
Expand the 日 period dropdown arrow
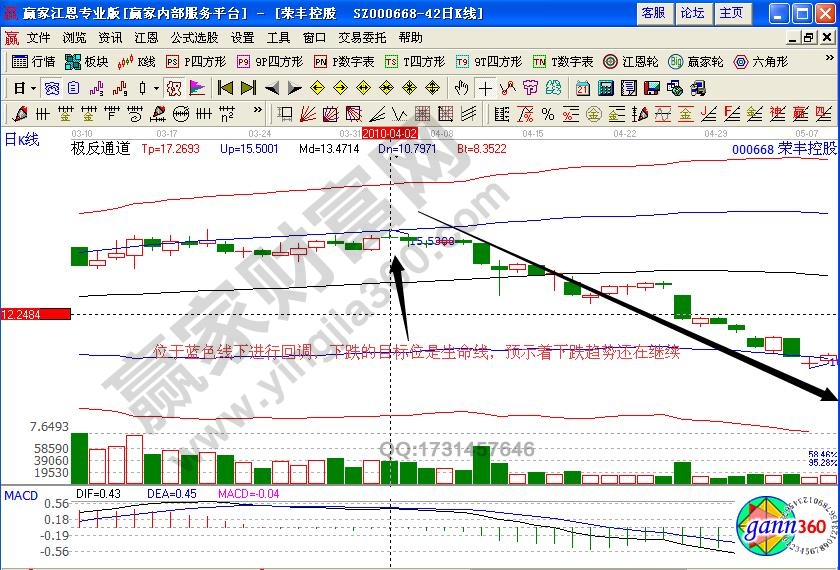click(33, 87)
